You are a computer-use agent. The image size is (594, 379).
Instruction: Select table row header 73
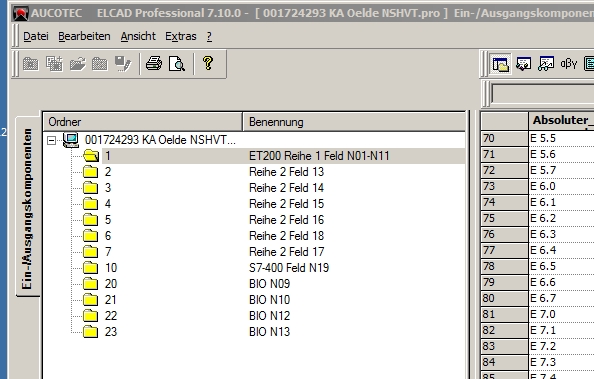504,186
